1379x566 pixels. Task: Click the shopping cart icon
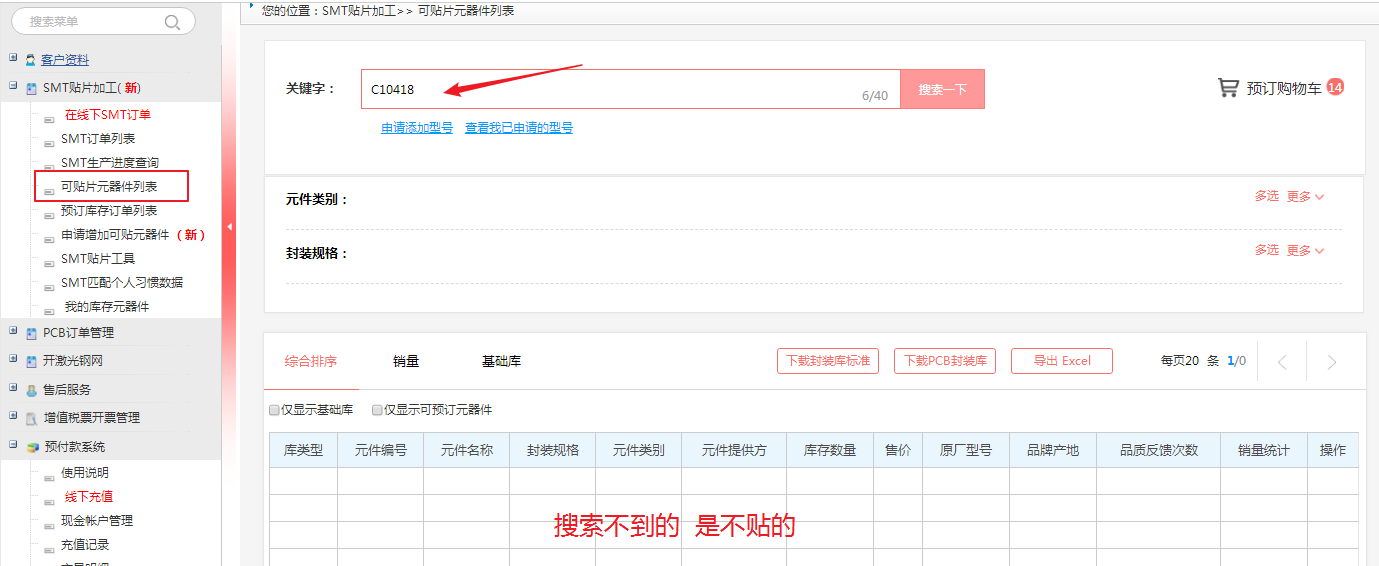coord(1228,88)
